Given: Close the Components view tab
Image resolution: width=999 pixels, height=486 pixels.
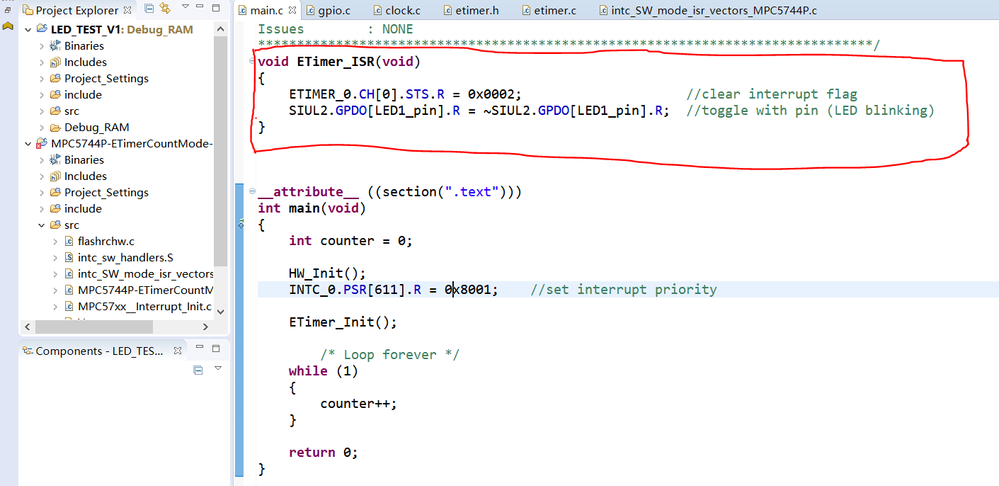Looking at the screenshot, I should pyautogui.click(x=178, y=351).
